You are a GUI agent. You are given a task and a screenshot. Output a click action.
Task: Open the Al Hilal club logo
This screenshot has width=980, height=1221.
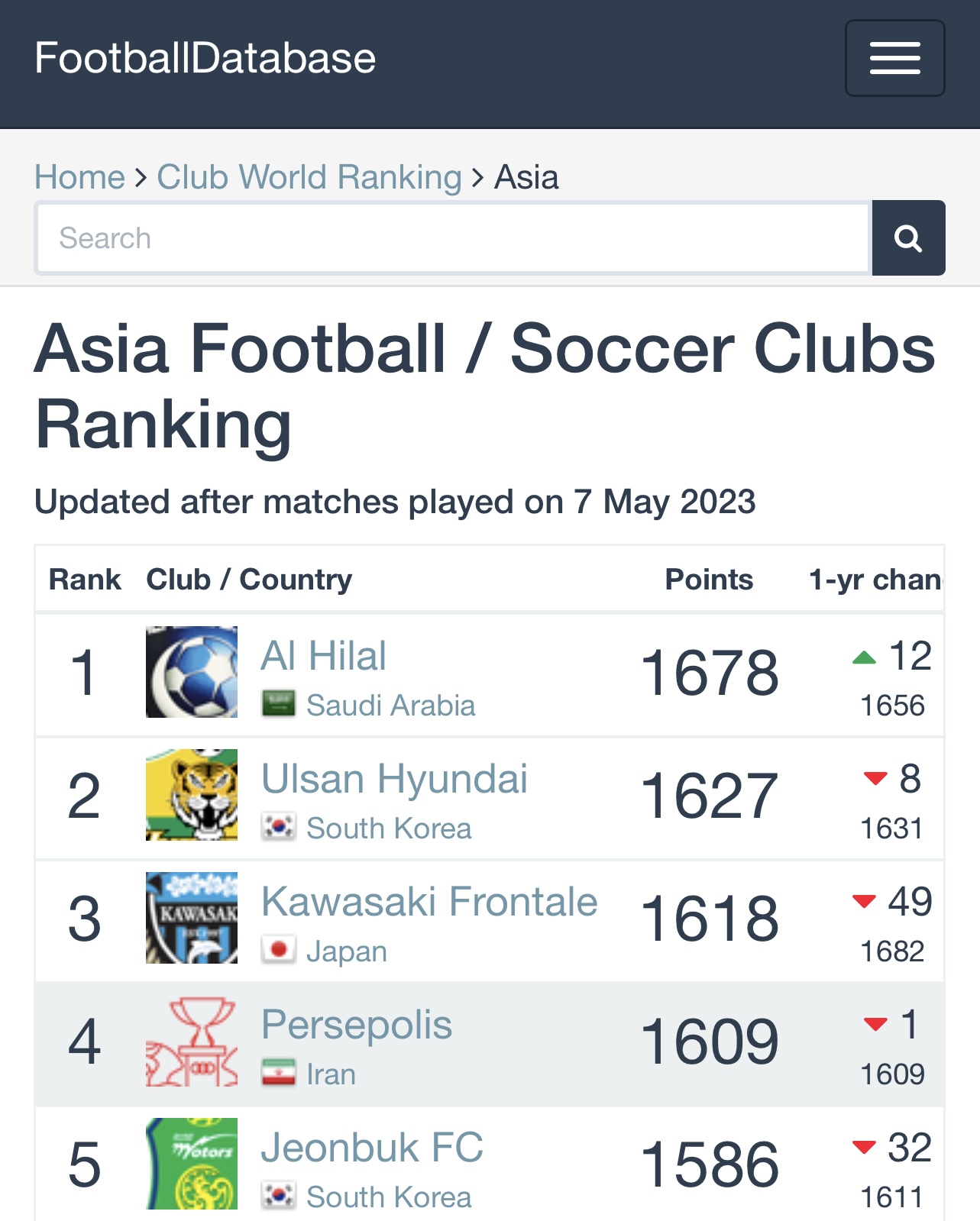(192, 672)
